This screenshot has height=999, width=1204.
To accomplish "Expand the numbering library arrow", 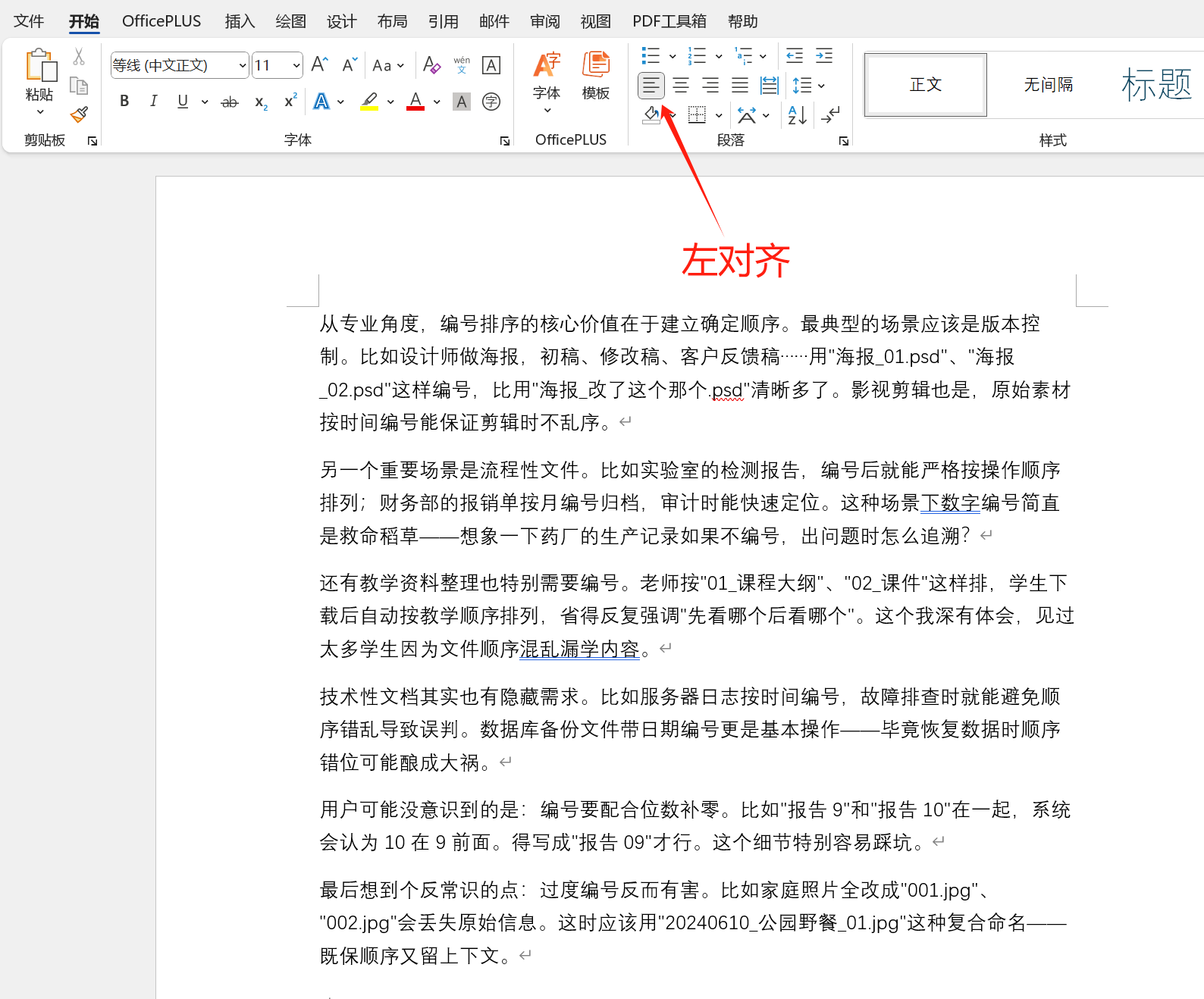I will (x=719, y=55).
